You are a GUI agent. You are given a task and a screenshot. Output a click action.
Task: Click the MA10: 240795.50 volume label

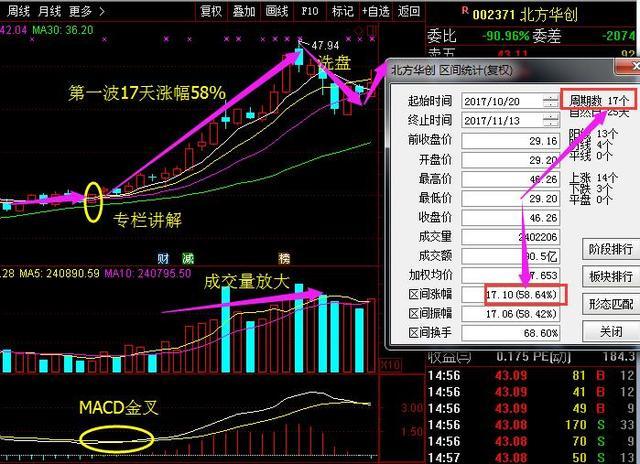pos(148,273)
